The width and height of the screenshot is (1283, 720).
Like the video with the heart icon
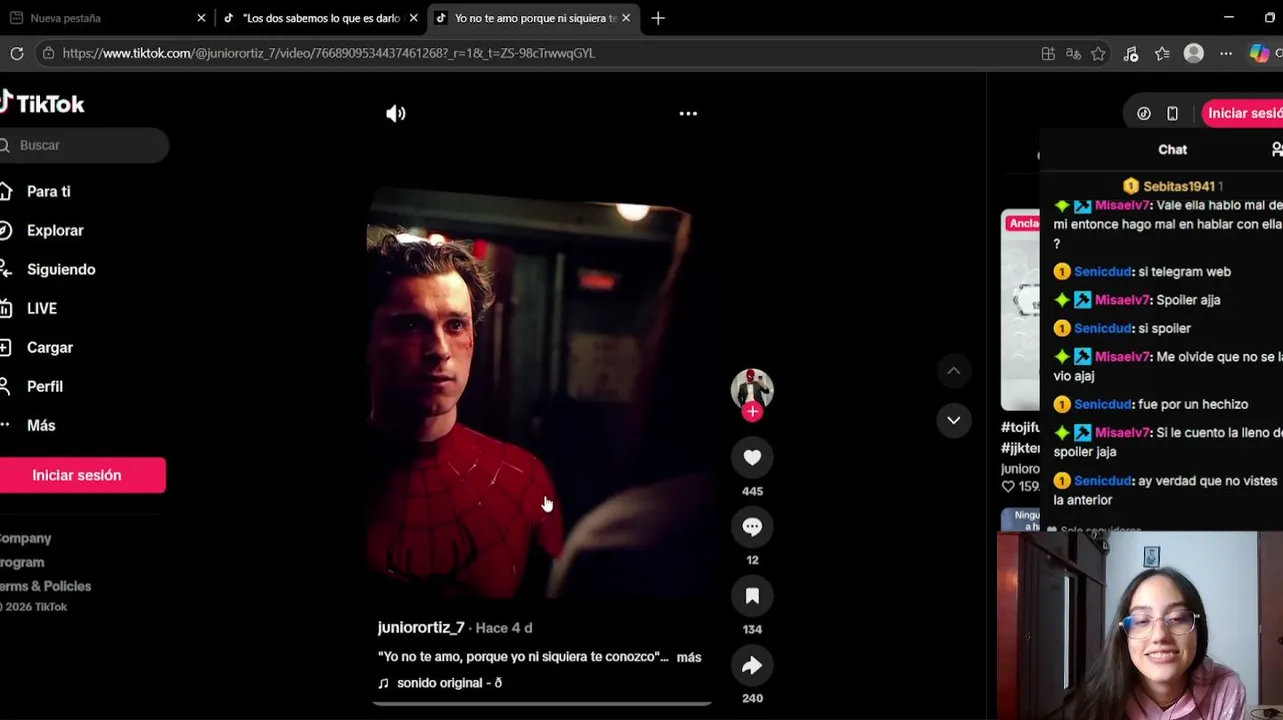(752, 458)
